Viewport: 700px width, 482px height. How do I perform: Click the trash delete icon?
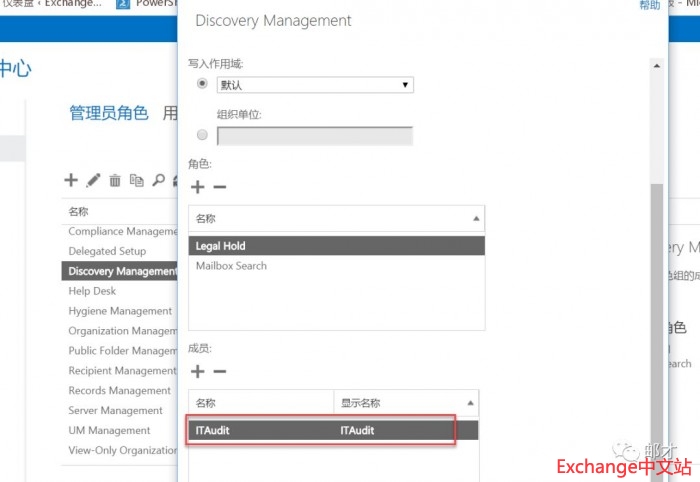click(115, 181)
